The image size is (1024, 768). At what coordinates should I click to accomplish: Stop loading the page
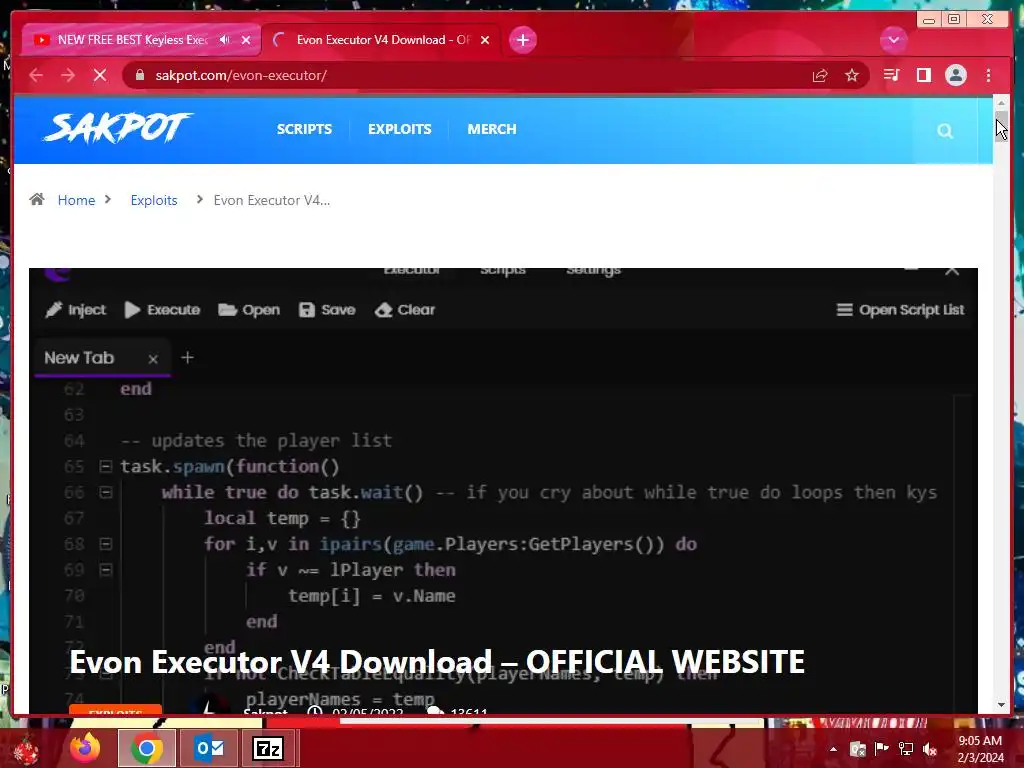coord(100,75)
